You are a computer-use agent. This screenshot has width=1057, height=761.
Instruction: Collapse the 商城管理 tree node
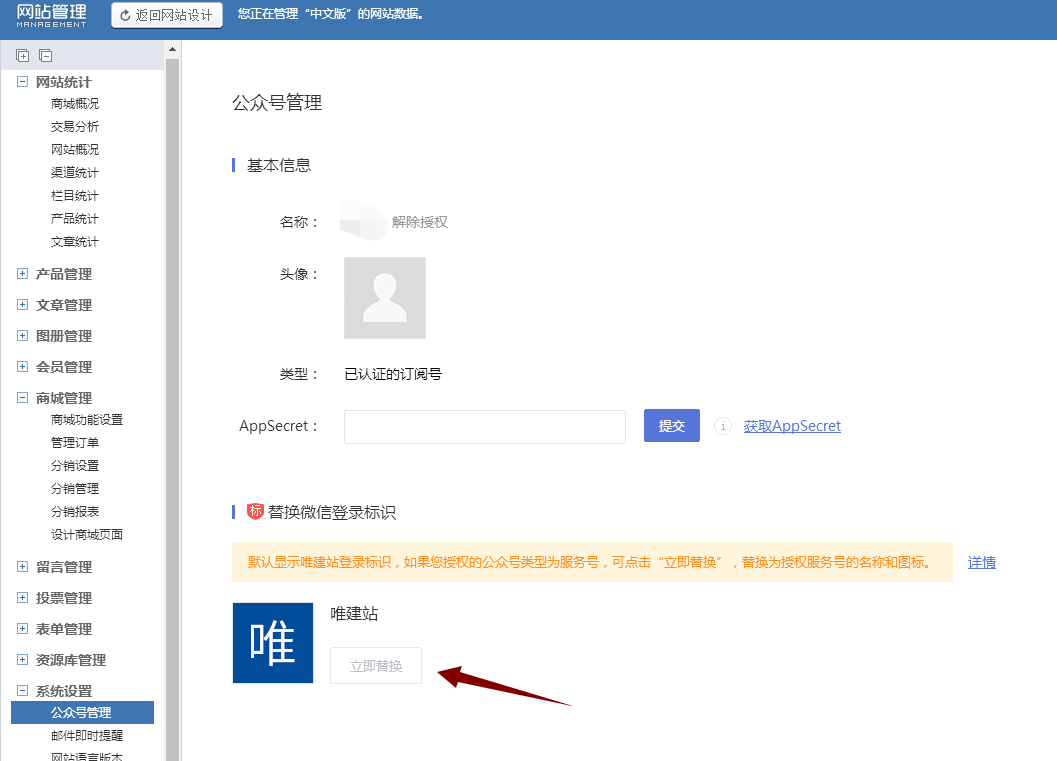(22, 398)
